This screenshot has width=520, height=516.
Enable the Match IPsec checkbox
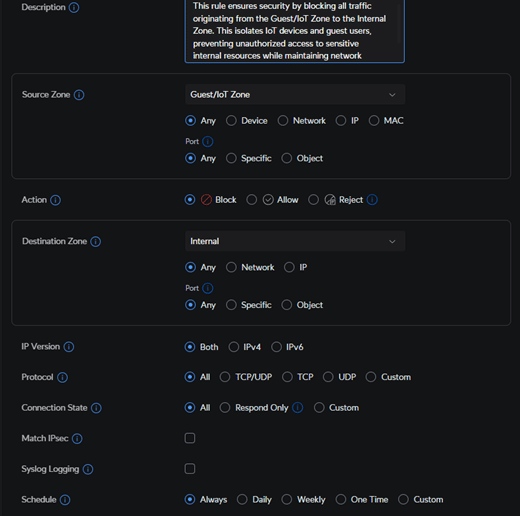[190, 438]
